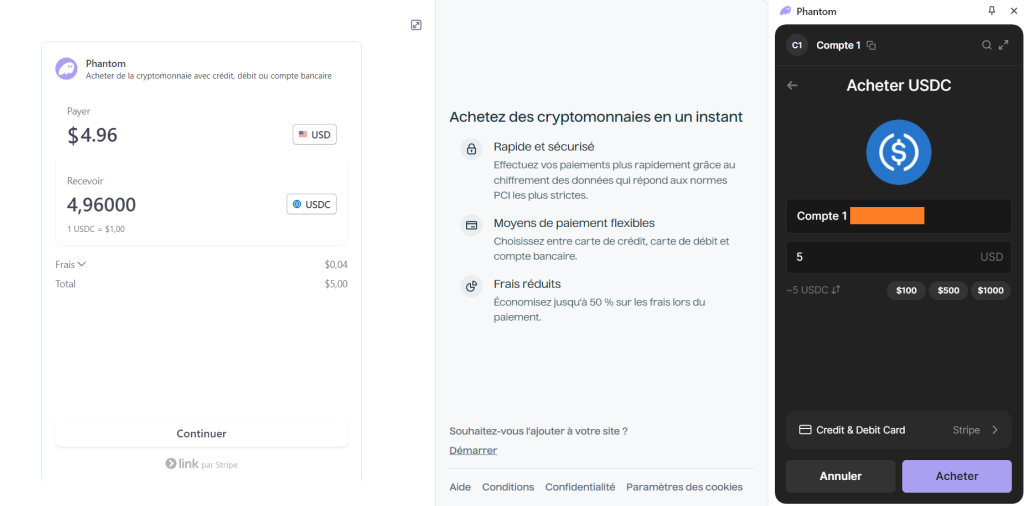Open the Conditions footer link
The width and height of the screenshot is (1024, 506).
[508, 487]
